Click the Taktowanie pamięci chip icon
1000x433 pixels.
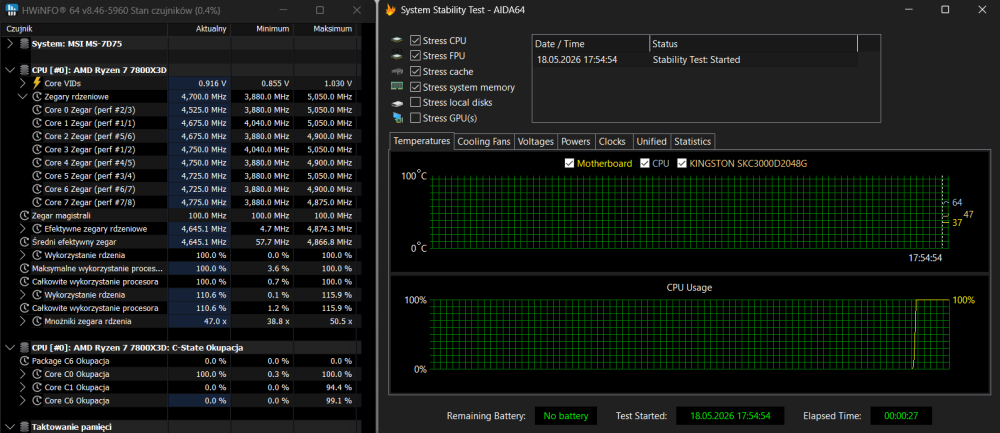[25, 427]
